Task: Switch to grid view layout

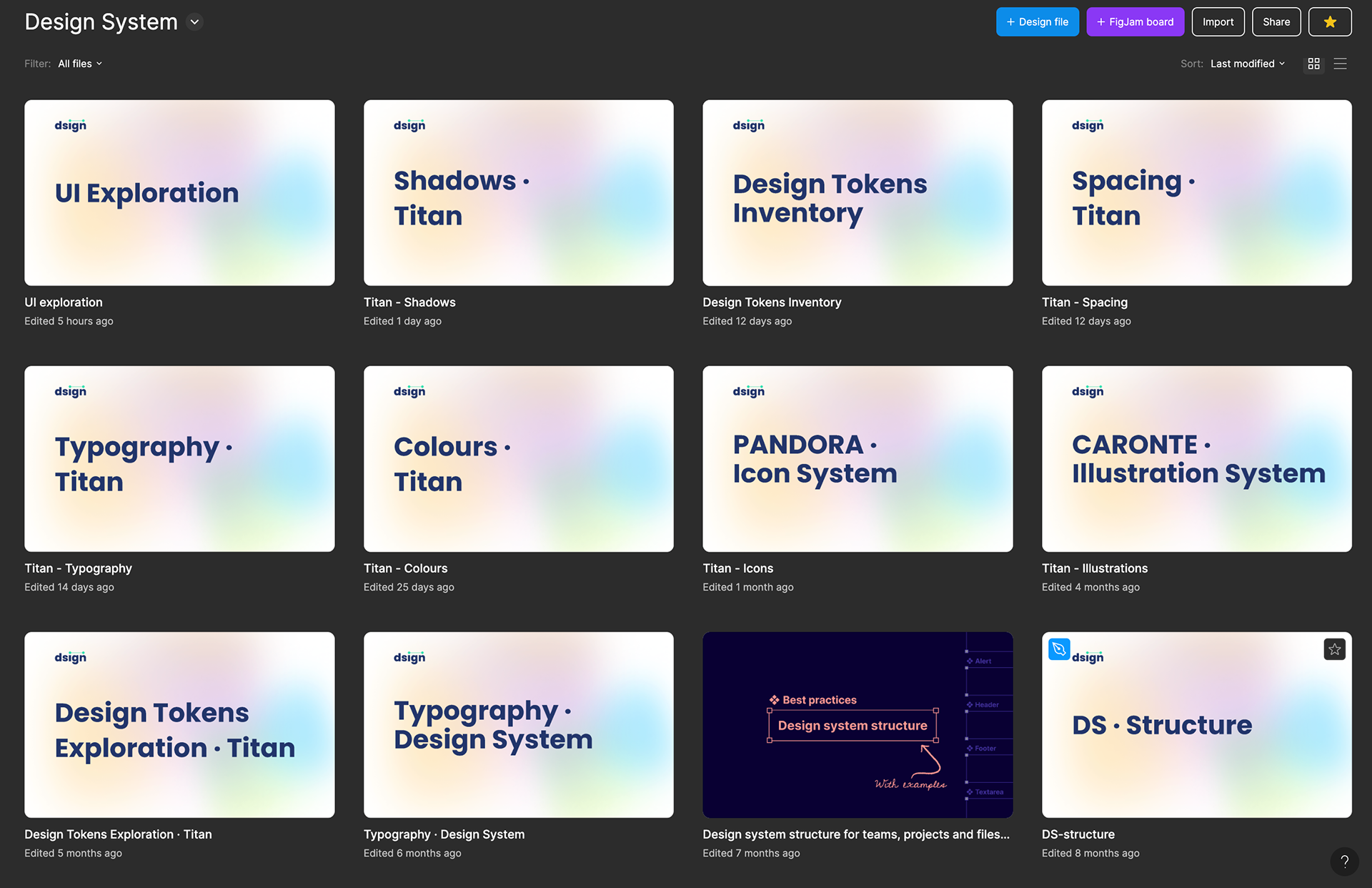Action: [1313, 64]
